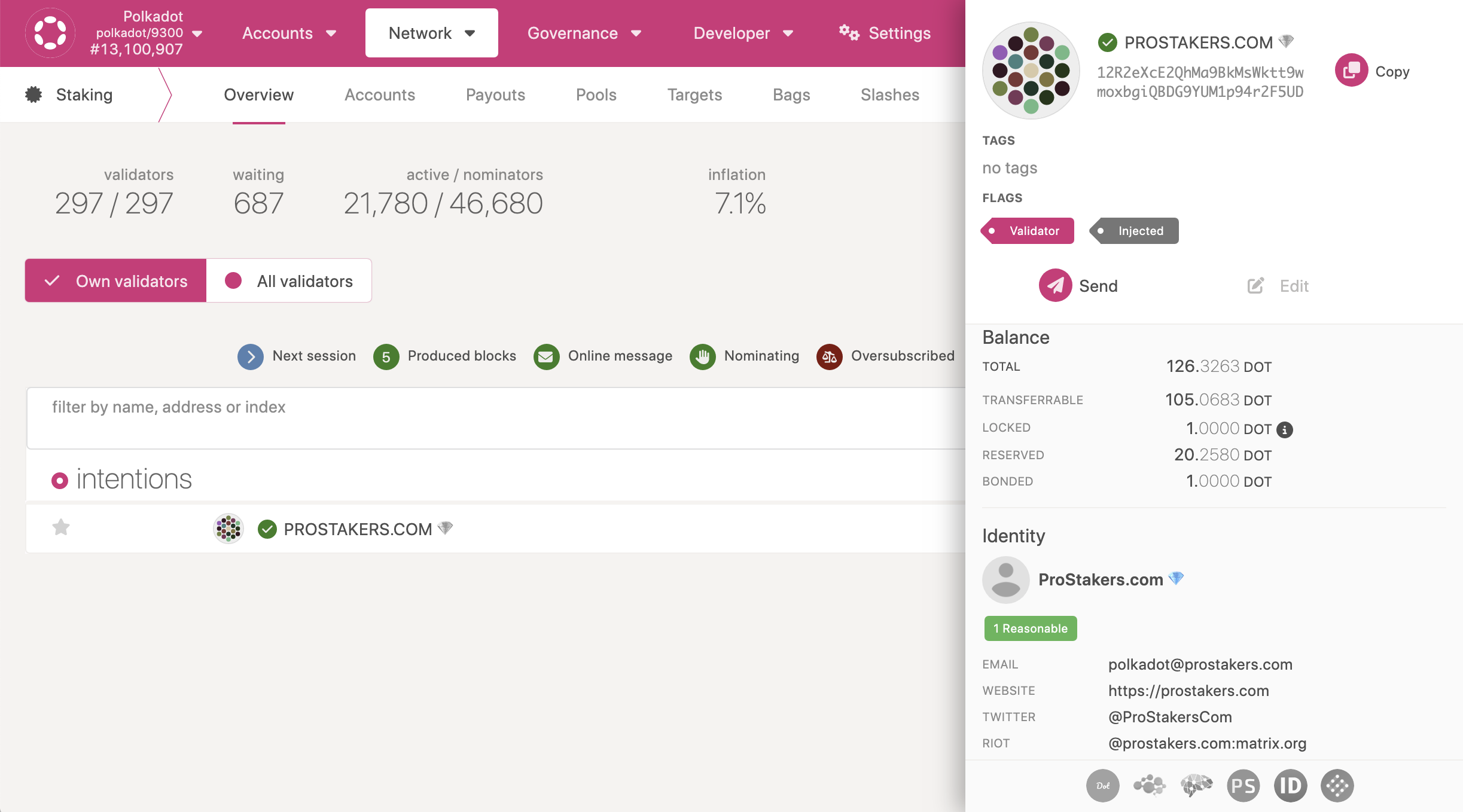1463x812 pixels.
Task: Expand the Accounts menu dropdown
Action: coord(289,33)
